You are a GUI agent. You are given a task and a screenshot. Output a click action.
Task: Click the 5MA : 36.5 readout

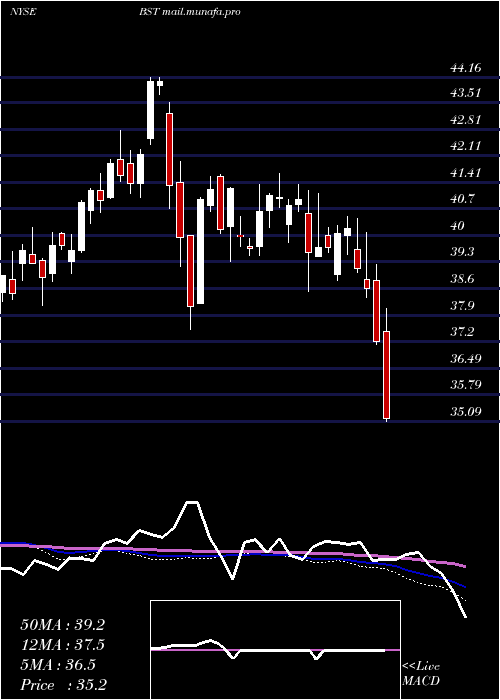tap(58, 665)
